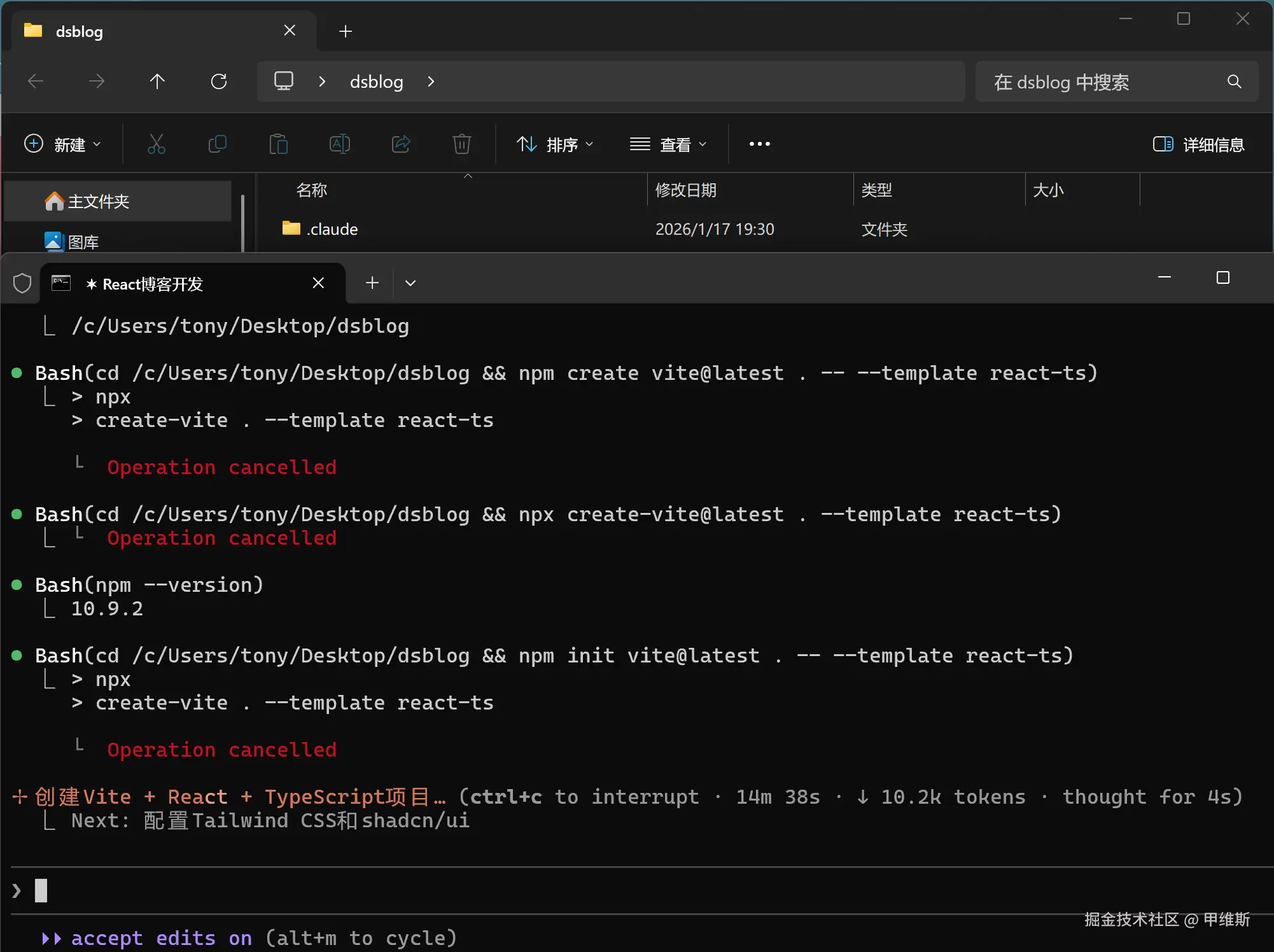The width and height of the screenshot is (1274, 952).
Task: Click the Rename icon in toolbar
Action: pos(339,144)
